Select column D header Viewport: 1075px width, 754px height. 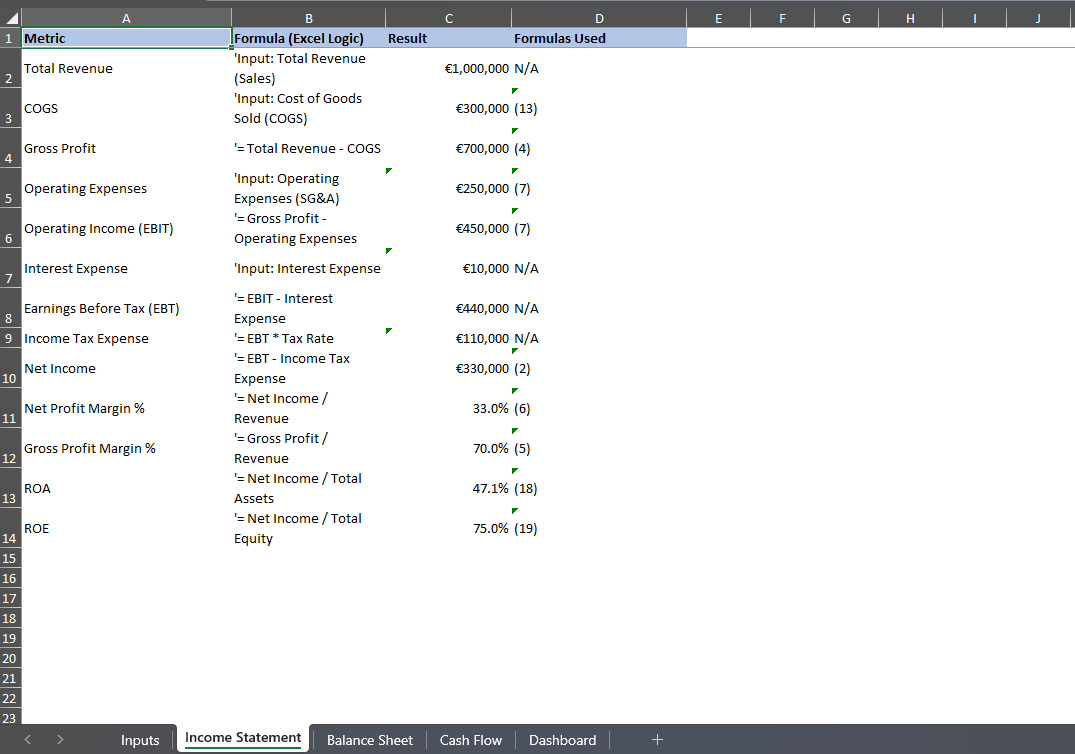[x=598, y=18]
